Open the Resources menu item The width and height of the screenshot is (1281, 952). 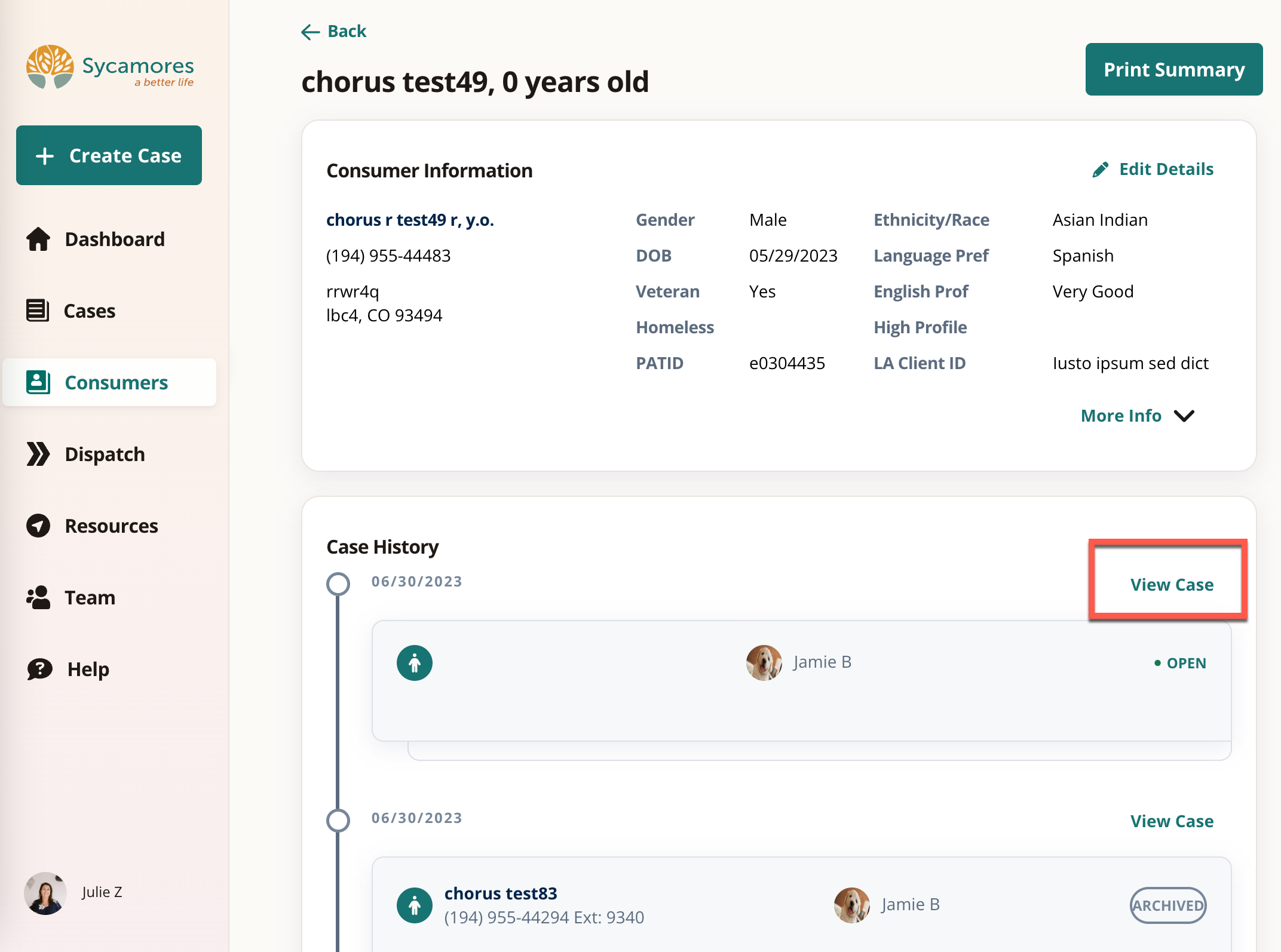coord(109,526)
